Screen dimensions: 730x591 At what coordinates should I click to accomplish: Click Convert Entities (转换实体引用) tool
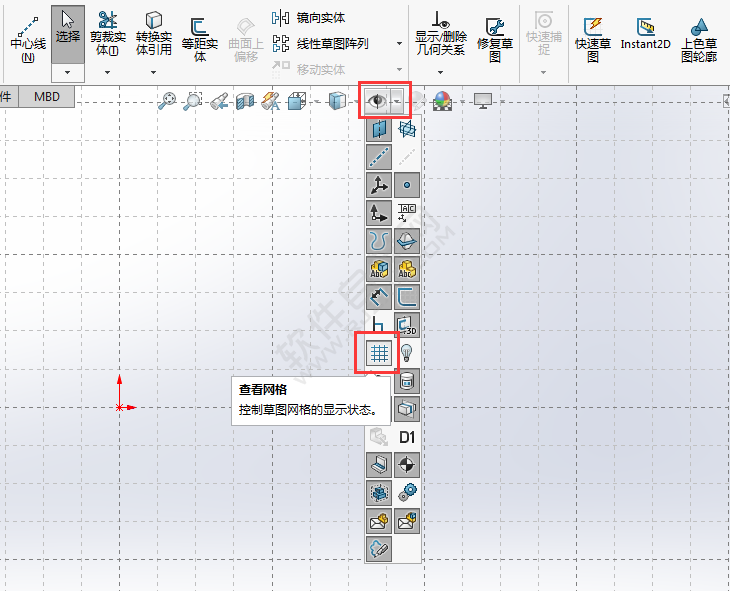tap(154, 34)
